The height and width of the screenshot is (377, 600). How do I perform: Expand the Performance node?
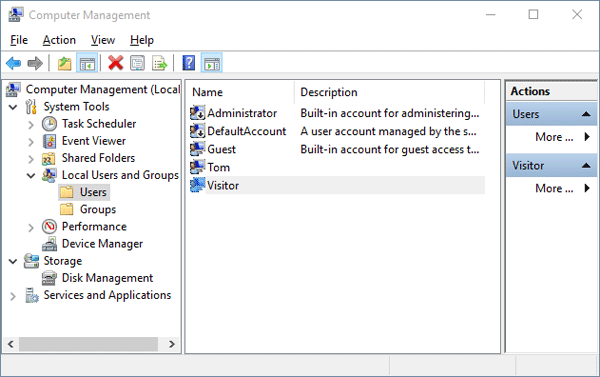31,227
